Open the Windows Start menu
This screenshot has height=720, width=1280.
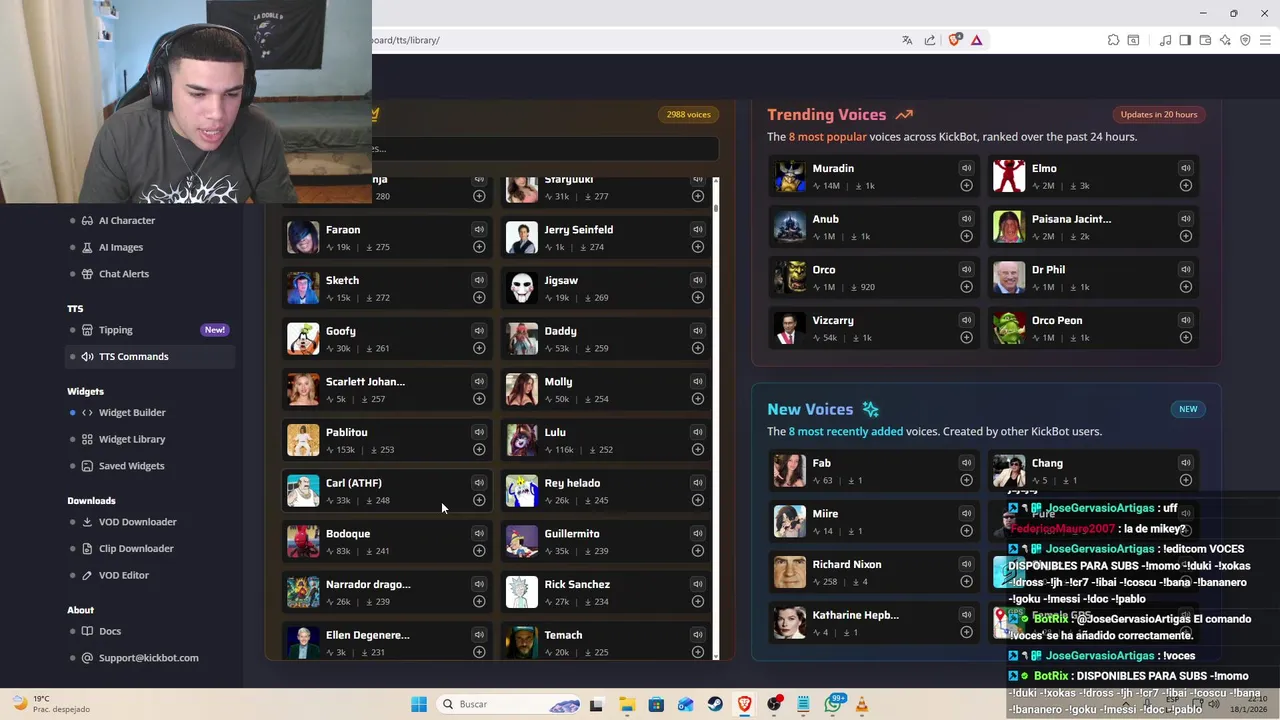[419, 704]
